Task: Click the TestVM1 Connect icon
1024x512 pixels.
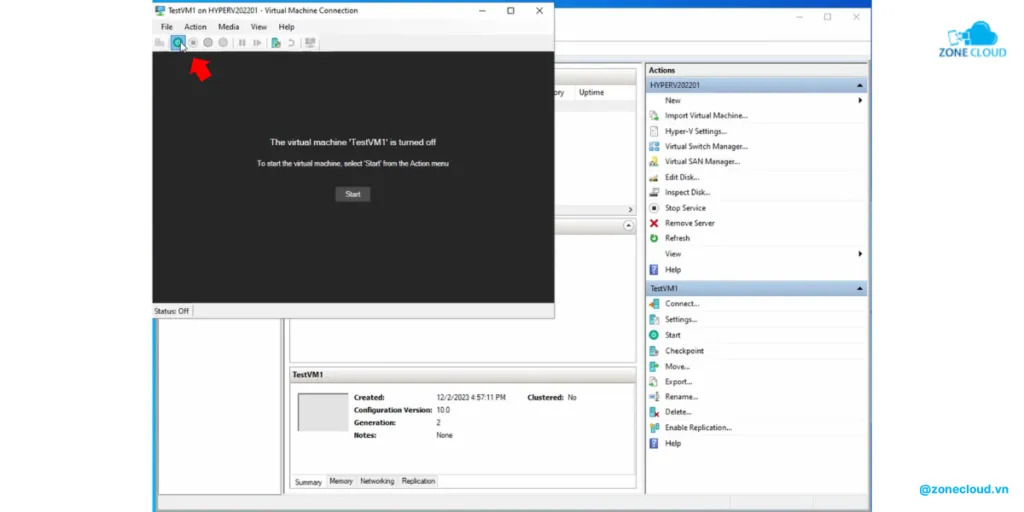Action: pos(654,304)
